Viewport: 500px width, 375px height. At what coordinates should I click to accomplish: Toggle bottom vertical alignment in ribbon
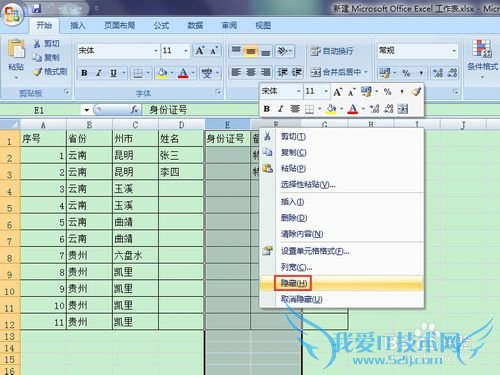[265, 51]
